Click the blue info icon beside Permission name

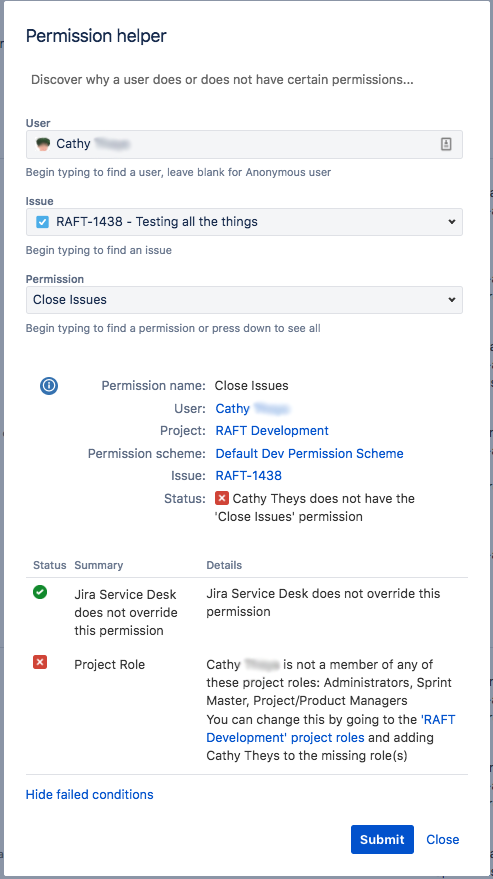click(49, 386)
